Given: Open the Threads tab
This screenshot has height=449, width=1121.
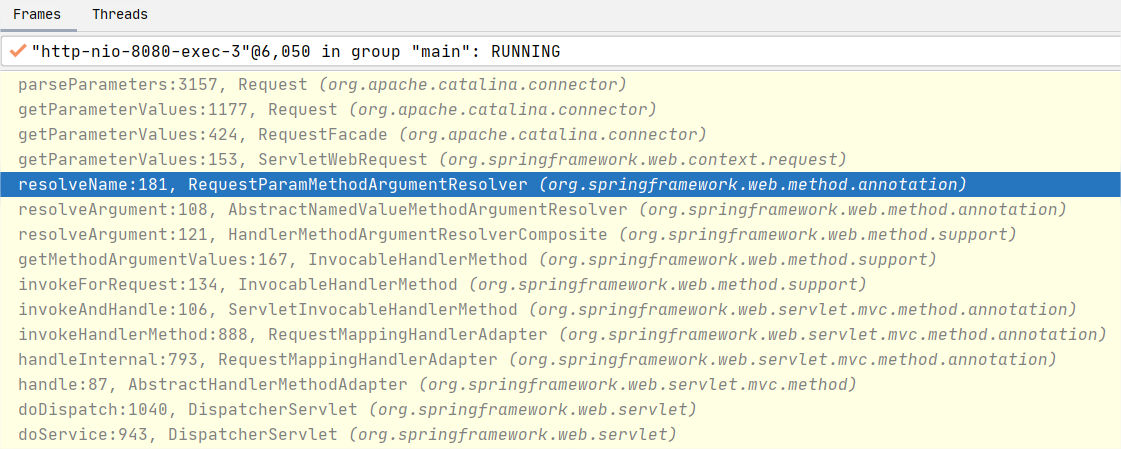Looking at the screenshot, I should coord(120,15).
